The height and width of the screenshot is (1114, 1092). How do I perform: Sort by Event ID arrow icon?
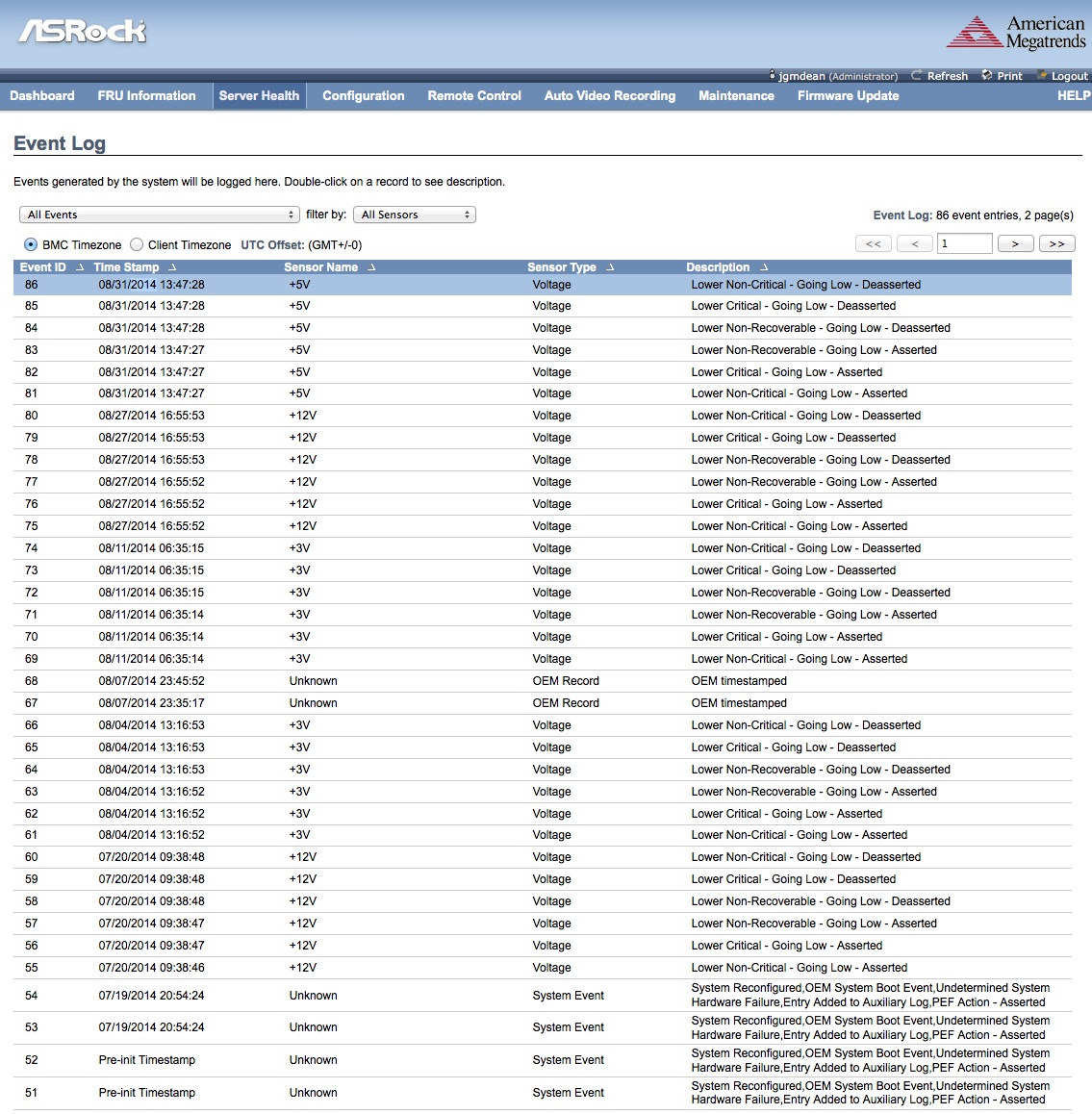tap(80, 267)
